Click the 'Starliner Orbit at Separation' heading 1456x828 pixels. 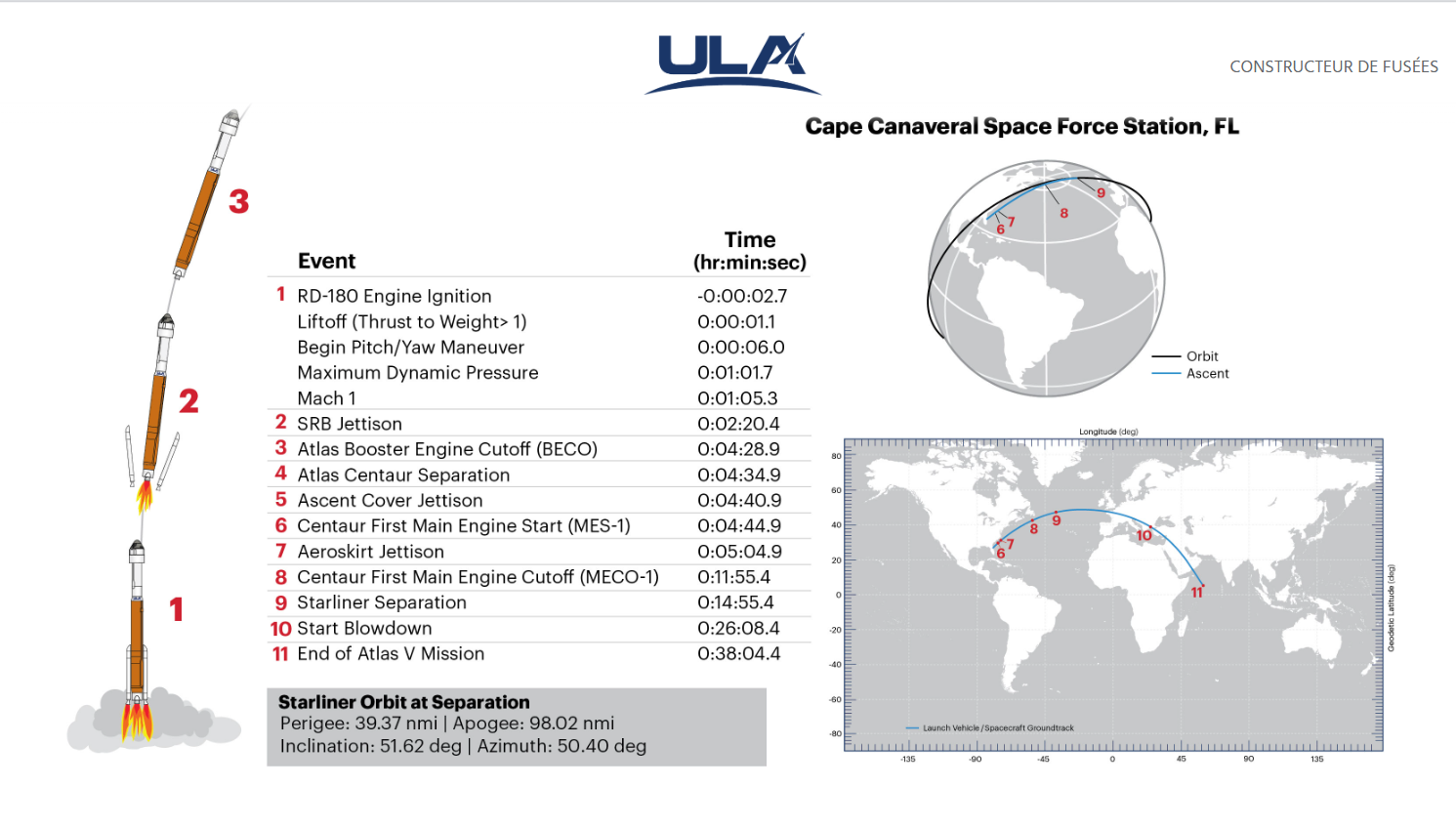404,702
